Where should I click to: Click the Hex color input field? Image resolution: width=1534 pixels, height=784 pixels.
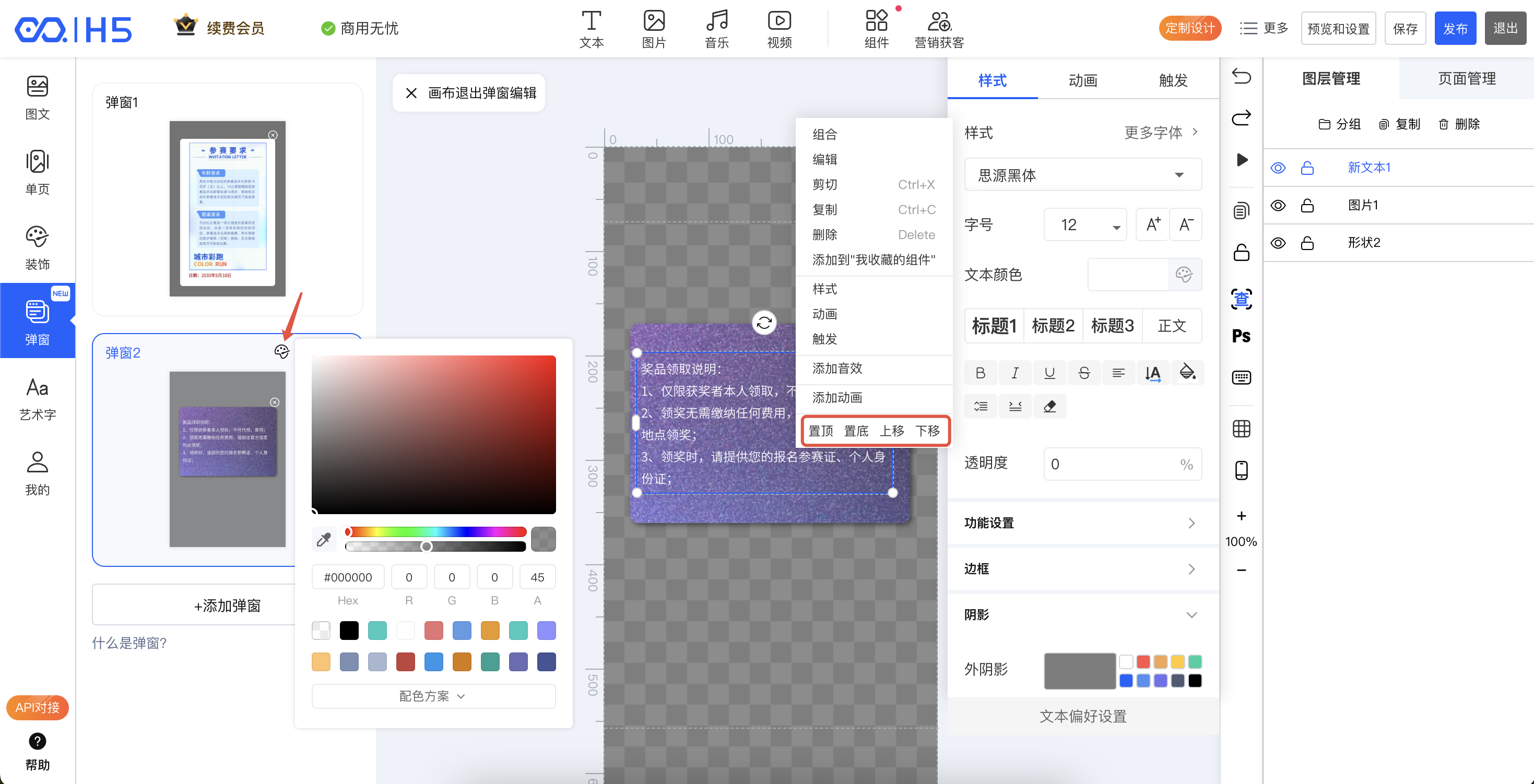[x=348, y=577]
